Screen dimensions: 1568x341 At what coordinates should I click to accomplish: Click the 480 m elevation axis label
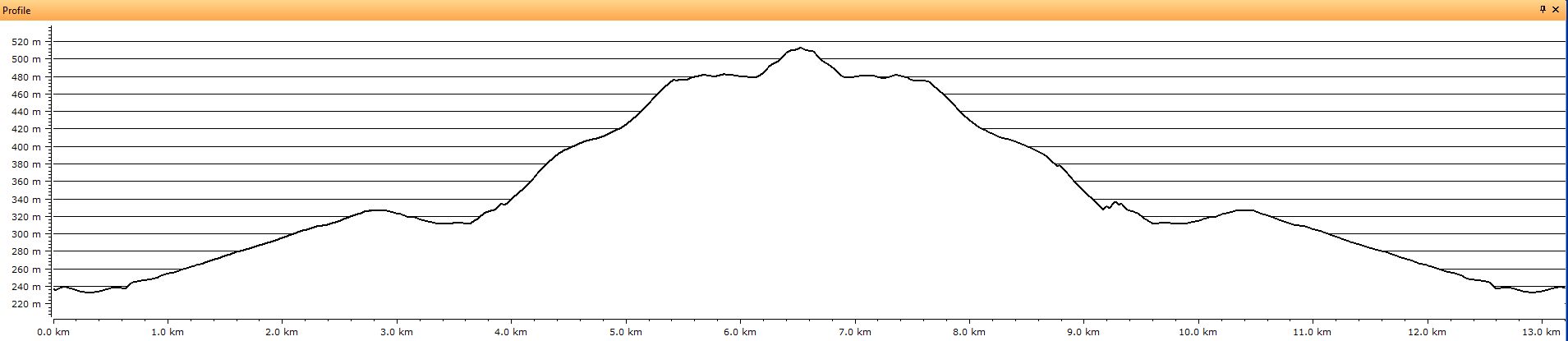click(26, 77)
